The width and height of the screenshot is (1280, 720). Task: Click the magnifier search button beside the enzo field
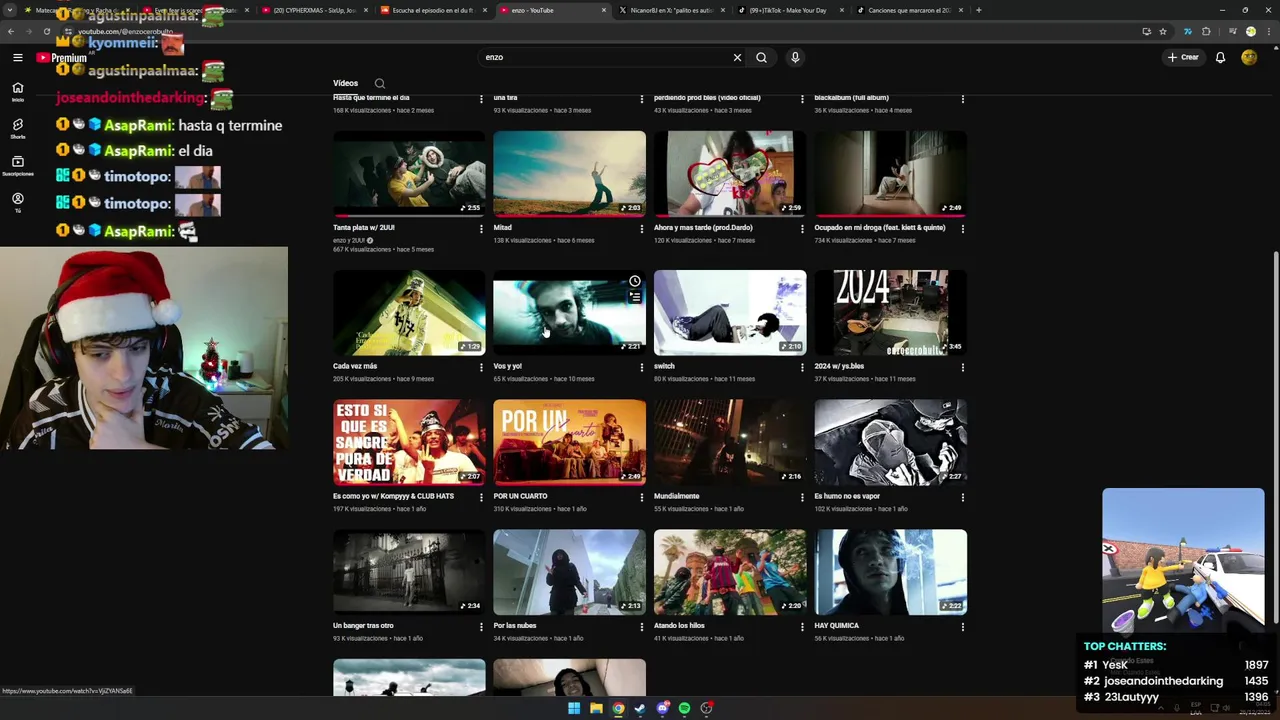761,57
